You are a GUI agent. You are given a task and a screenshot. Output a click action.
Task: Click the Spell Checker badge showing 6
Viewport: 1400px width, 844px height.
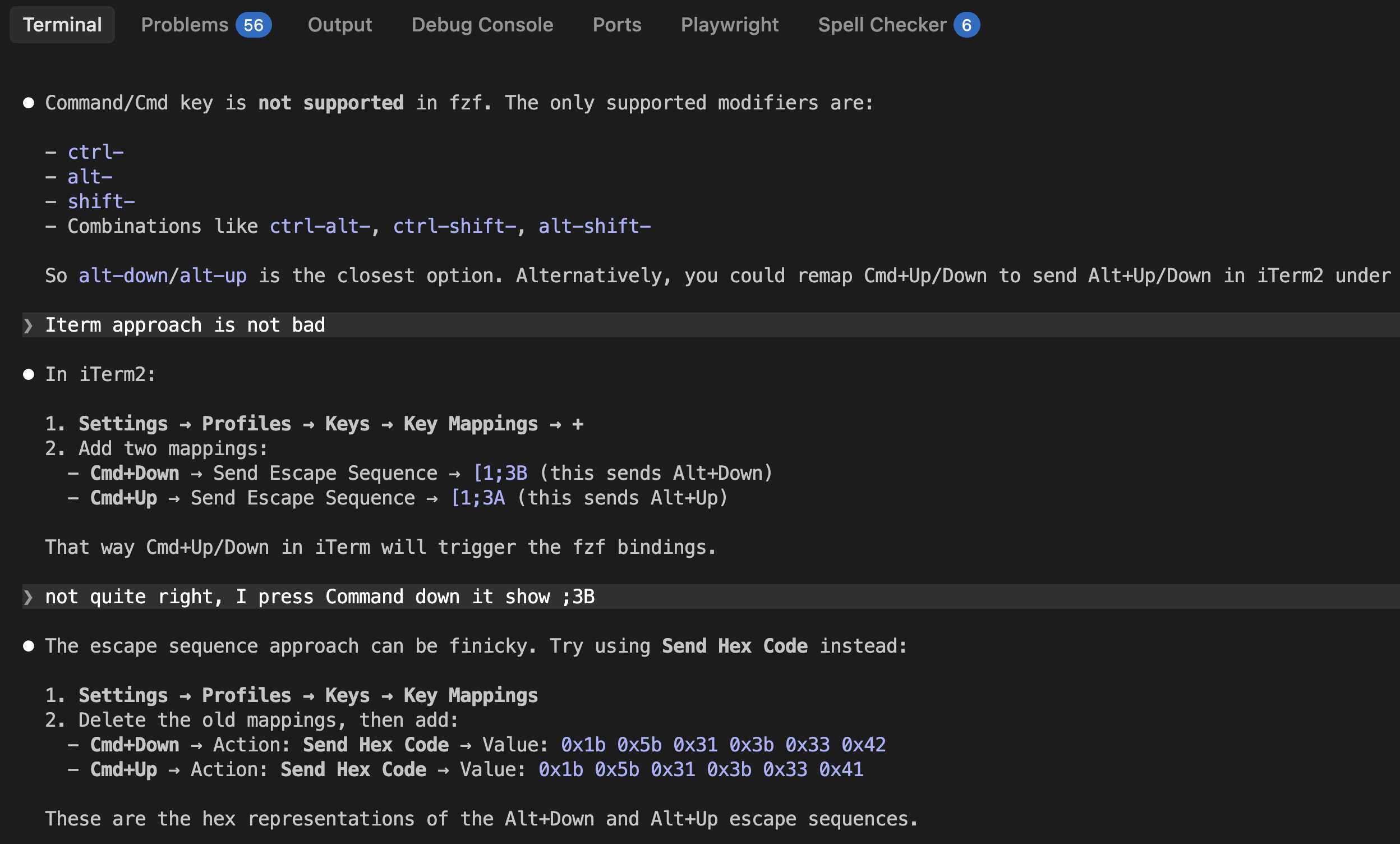pyautogui.click(x=966, y=25)
